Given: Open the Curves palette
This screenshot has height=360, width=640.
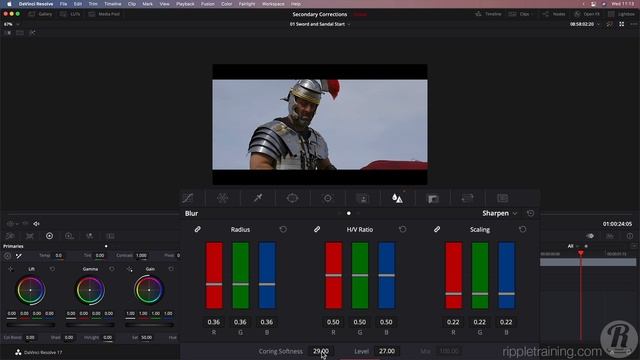Looking at the screenshot, I should 188,198.
